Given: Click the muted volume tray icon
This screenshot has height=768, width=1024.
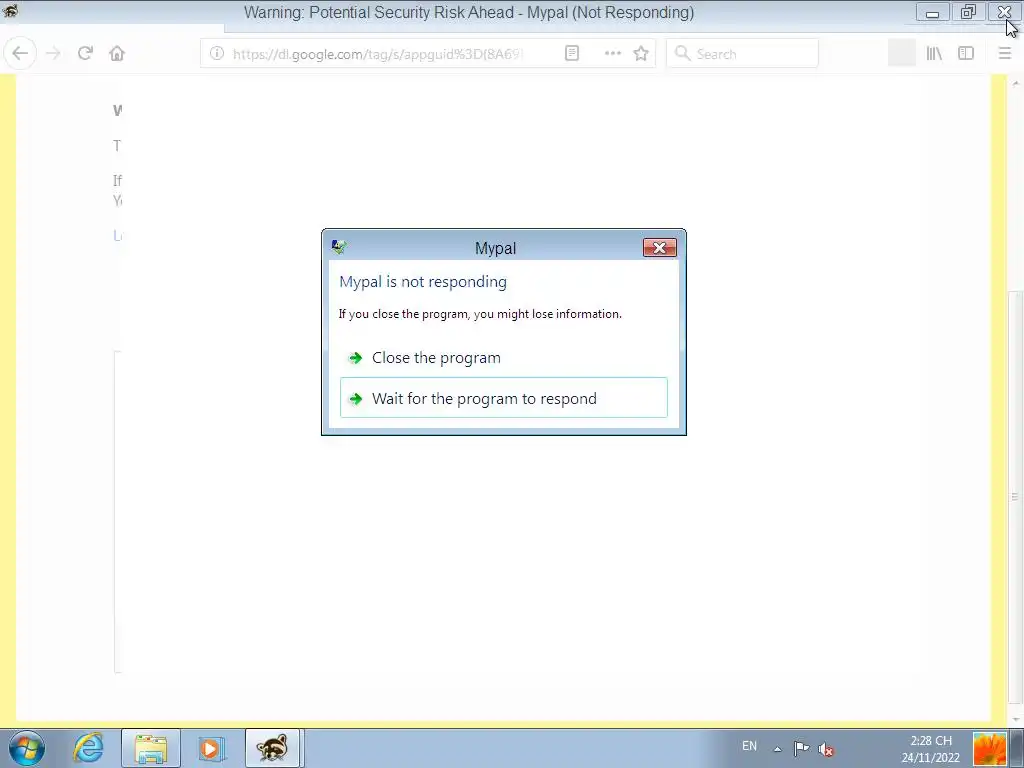Looking at the screenshot, I should (x=825, y=749).
